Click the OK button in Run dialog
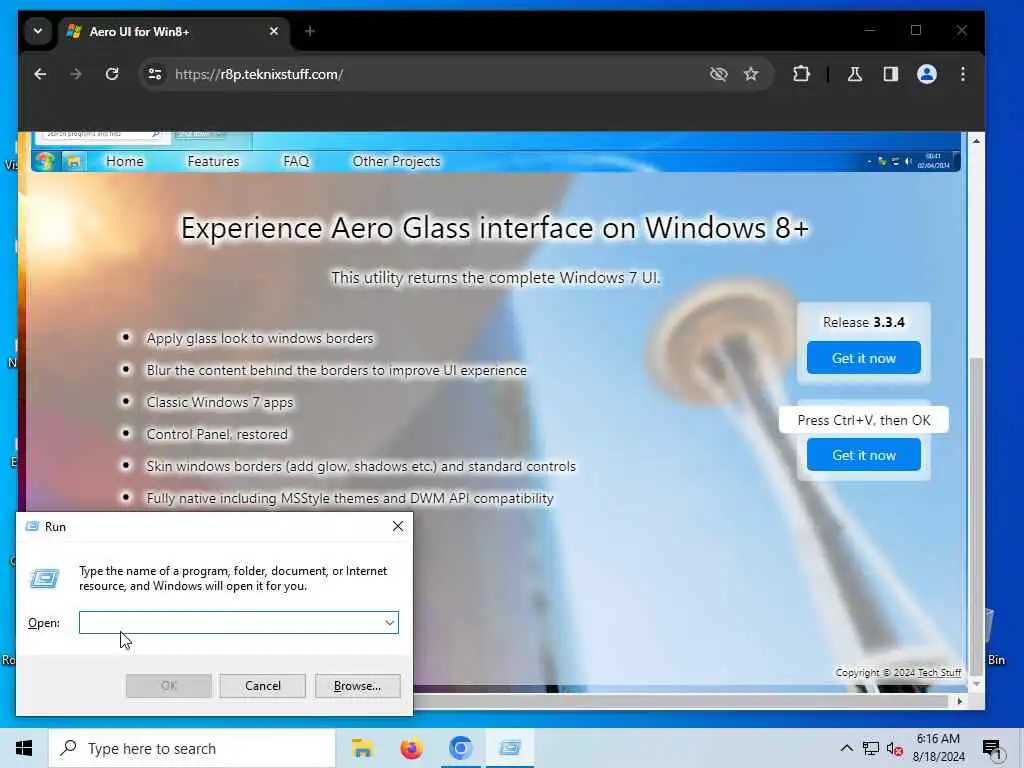This screenshot has height=768, width=1024. click(x=168, y=686)
